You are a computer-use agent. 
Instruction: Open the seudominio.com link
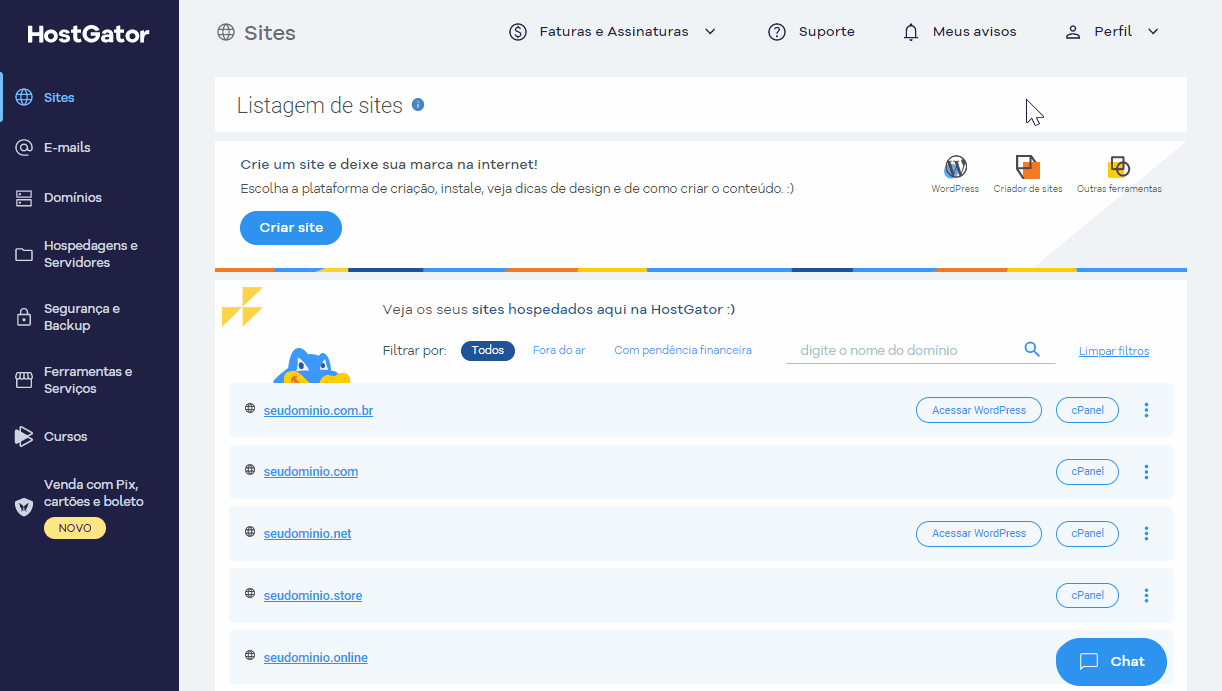pyautogui.click(x=311, y=472)
